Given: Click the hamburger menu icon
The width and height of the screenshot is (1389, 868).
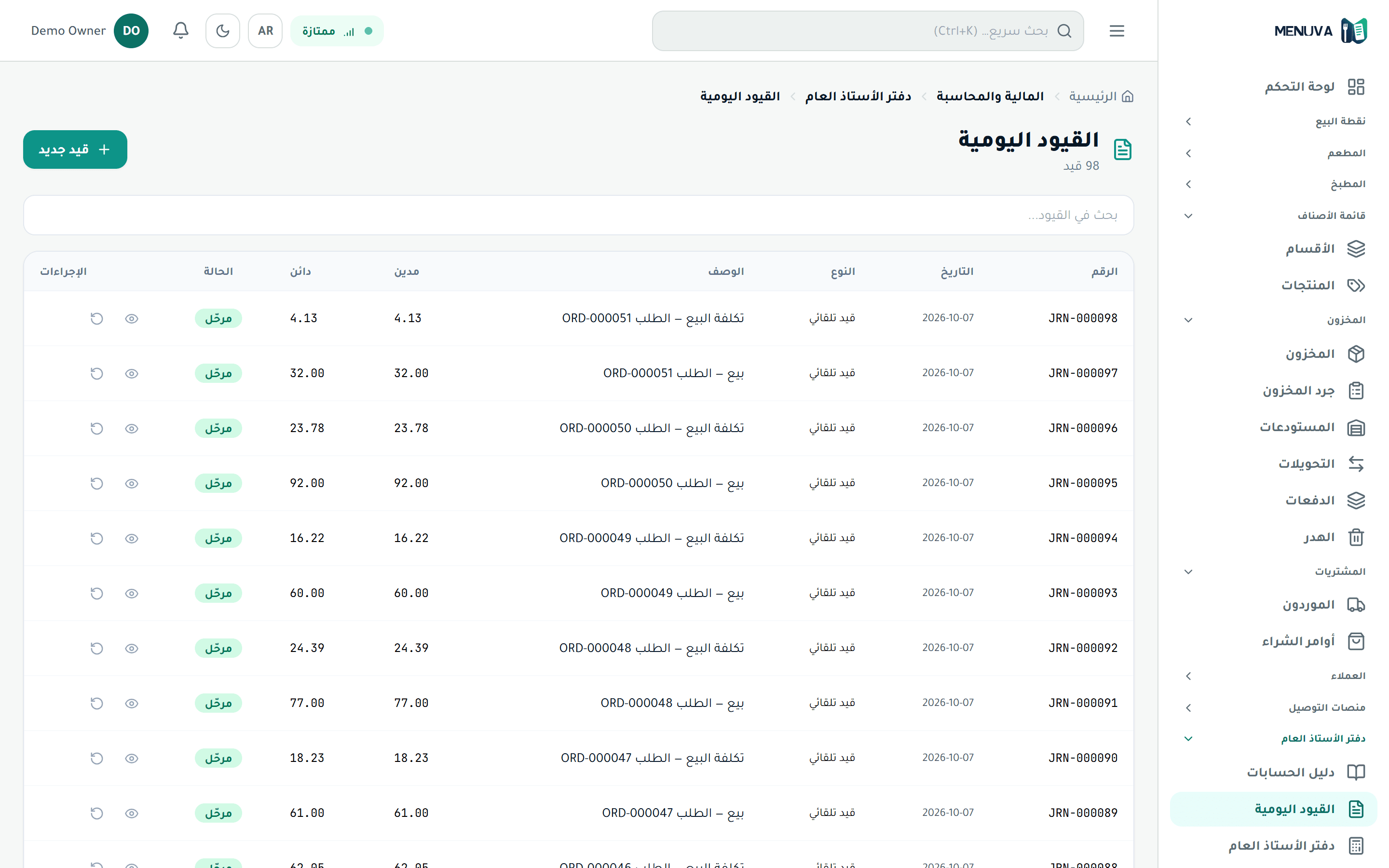Looking at the screenshot, I should click(1117, 31).
